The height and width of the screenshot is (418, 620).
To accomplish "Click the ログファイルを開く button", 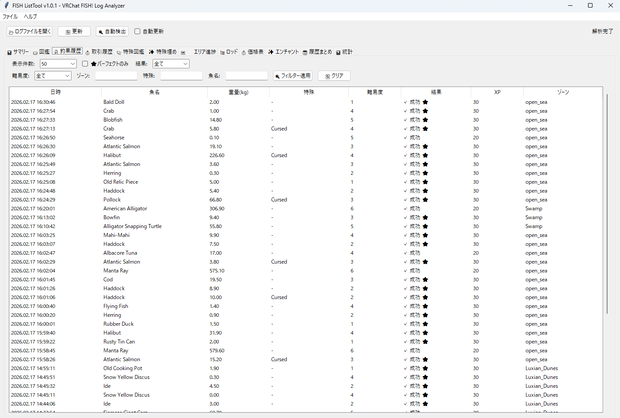I will 30,31.
